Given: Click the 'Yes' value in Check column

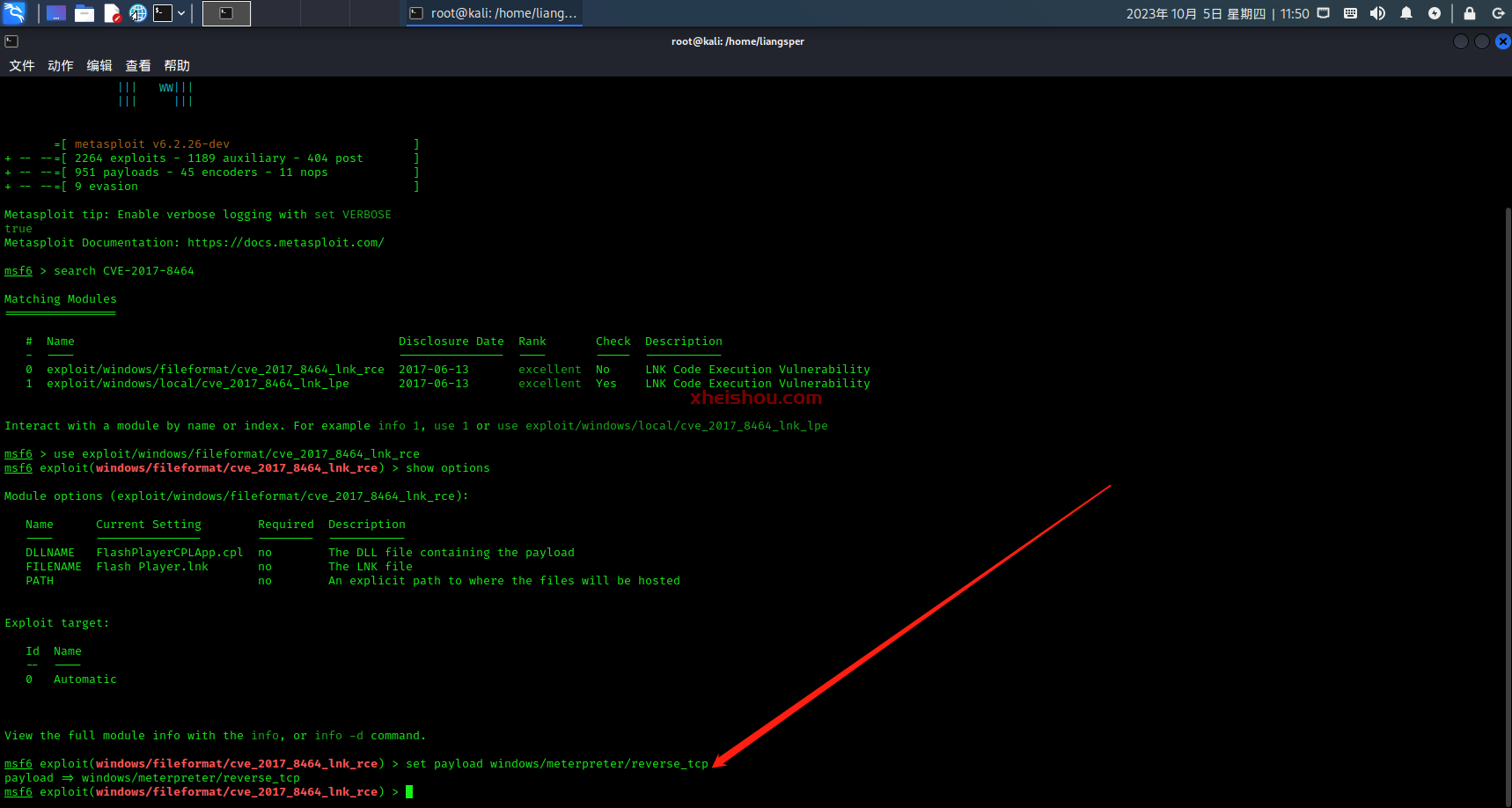Looking at the screenshot, I should pos(606,384).
